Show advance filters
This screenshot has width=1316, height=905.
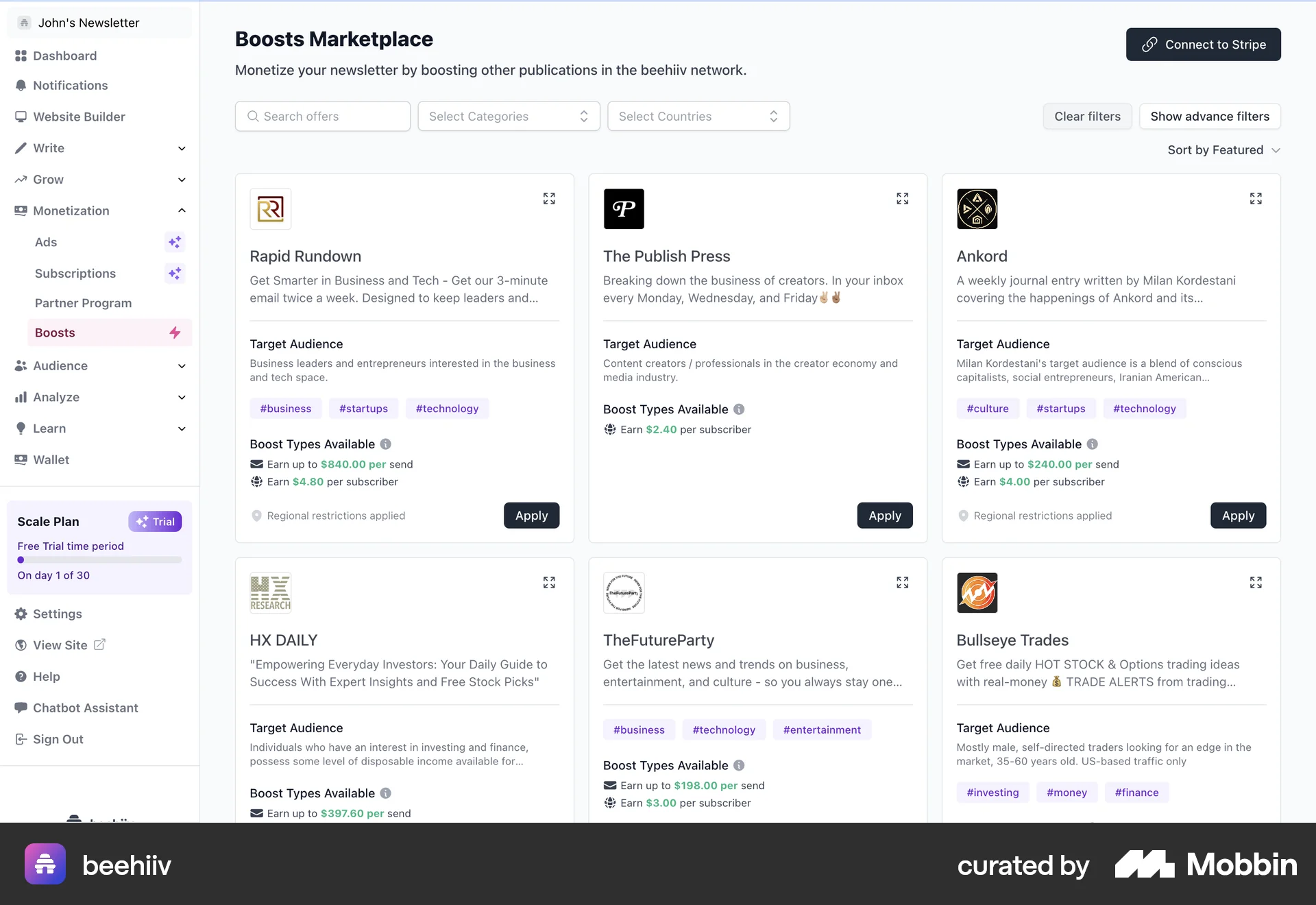pos(1210,117)
